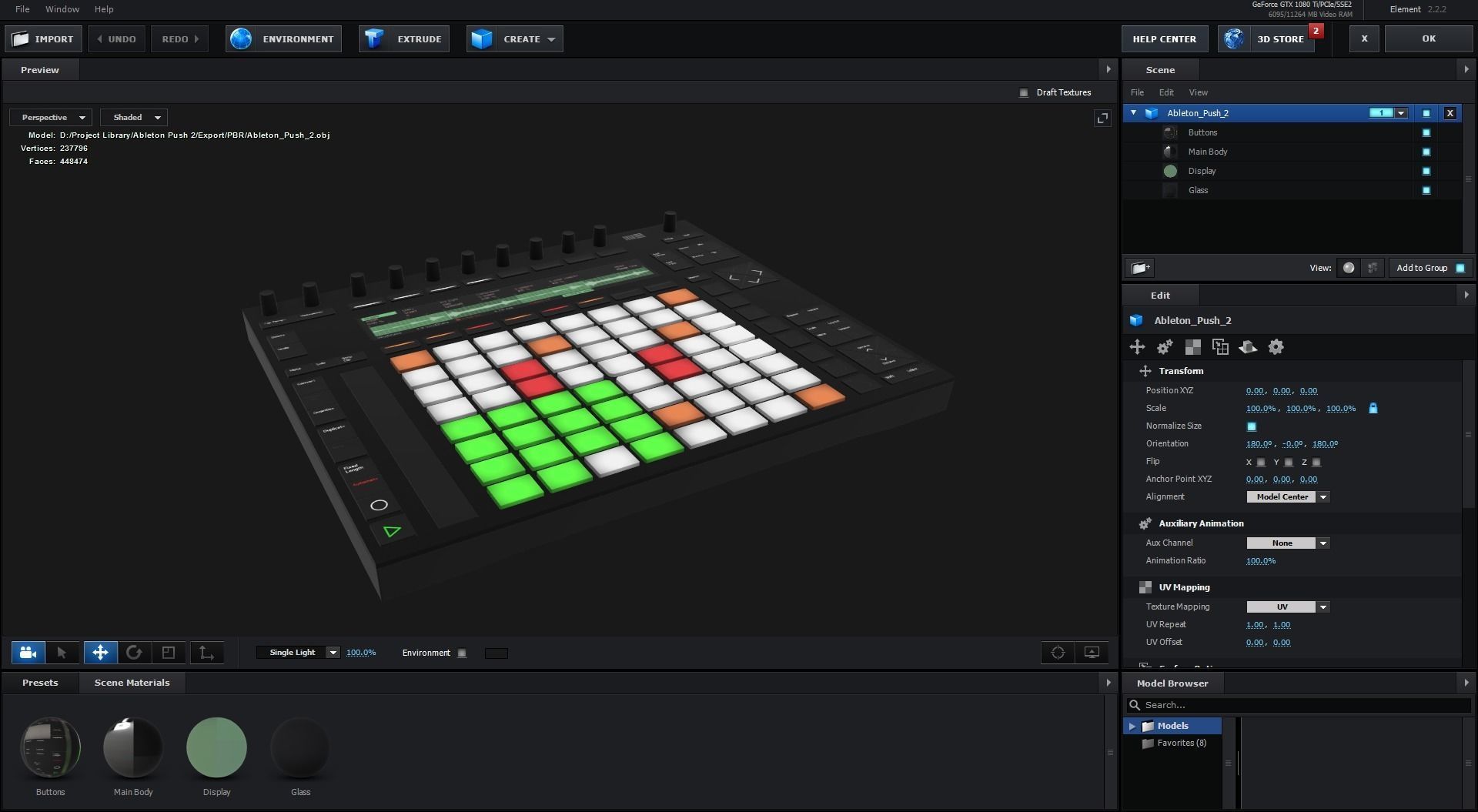Toggle visibility of Ableton_Push_2 model
This screenshot has width=1478, height=812.
tap(1426, 113)
